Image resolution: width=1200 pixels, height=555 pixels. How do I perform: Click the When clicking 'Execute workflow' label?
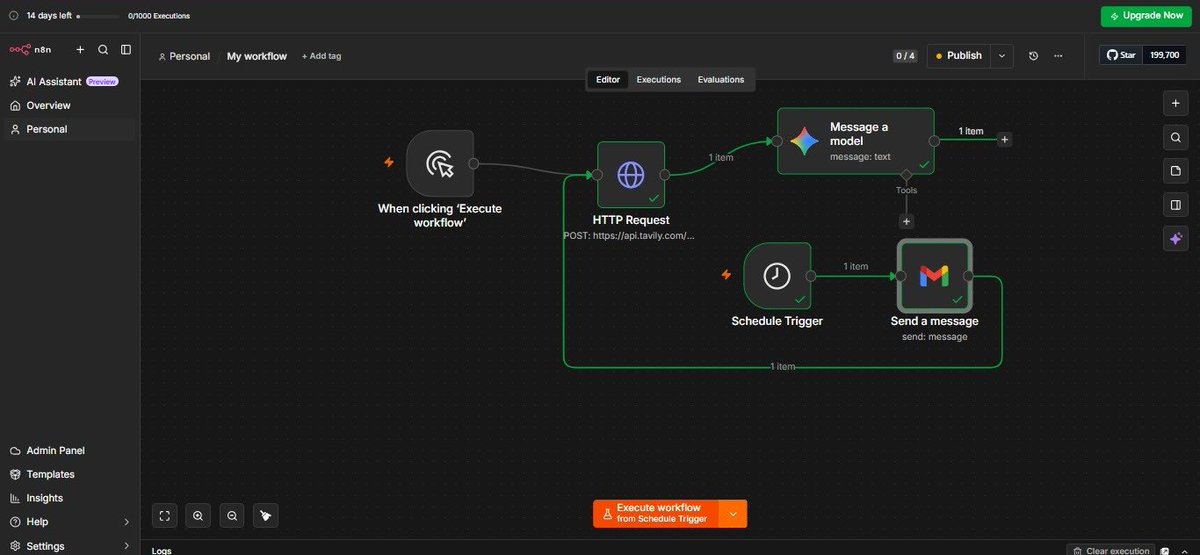coord(440,215)
